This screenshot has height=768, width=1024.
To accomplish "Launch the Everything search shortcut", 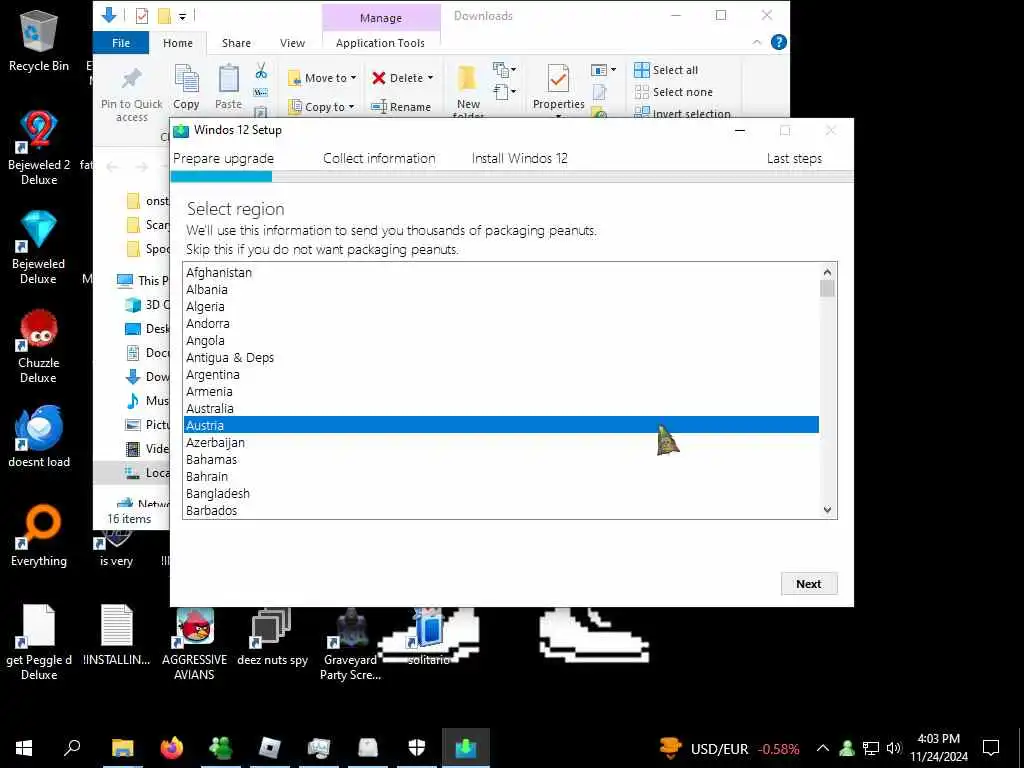I will coord(39,536).
